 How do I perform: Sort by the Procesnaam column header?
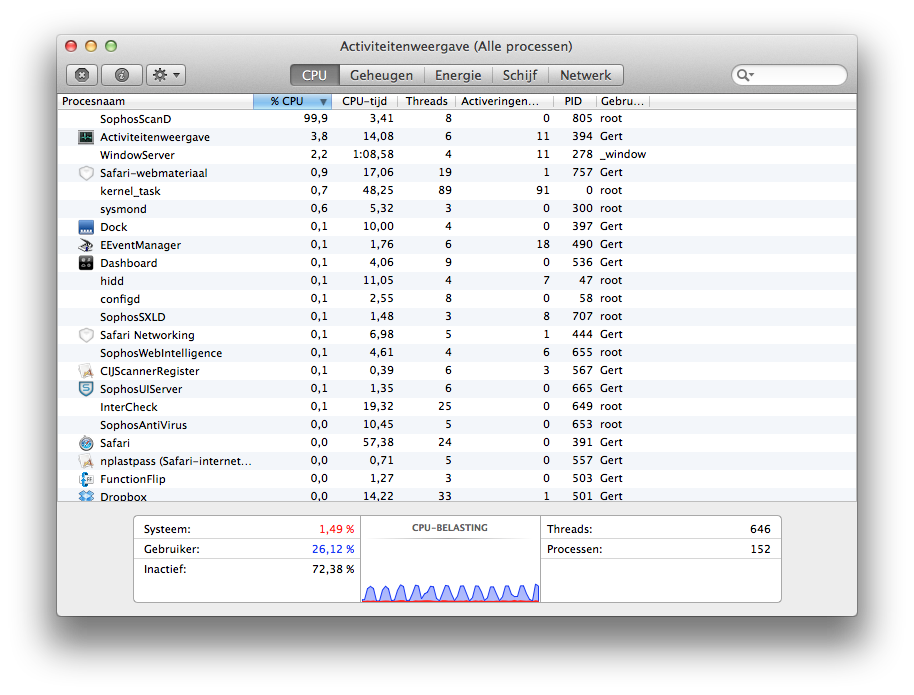156,101
